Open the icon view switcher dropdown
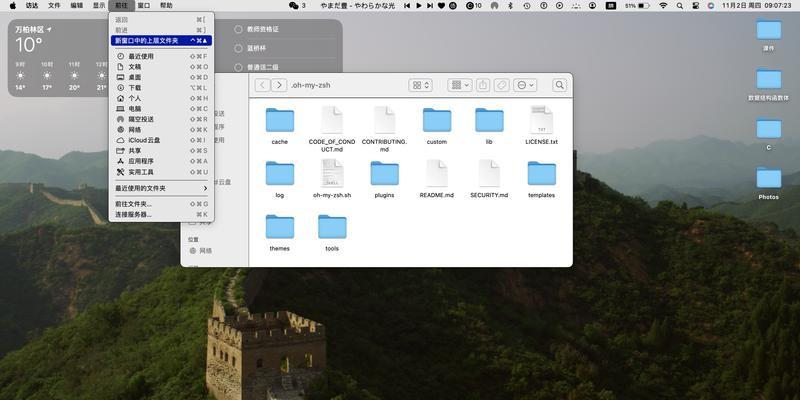This screenshot has height=400, width=800. pyautogui.click(x=420, y=85)
